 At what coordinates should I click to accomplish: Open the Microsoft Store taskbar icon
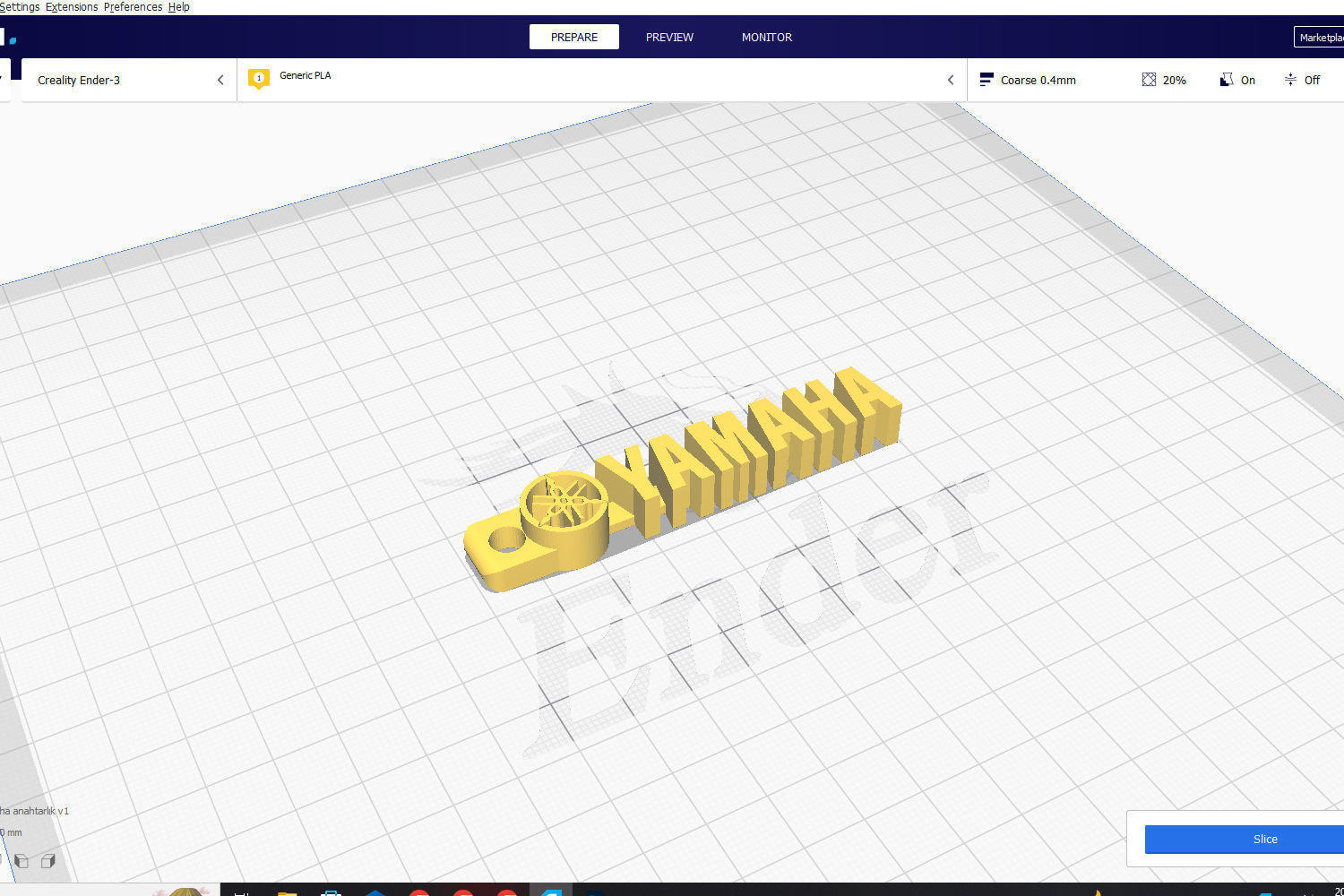[x=331, y=892]
